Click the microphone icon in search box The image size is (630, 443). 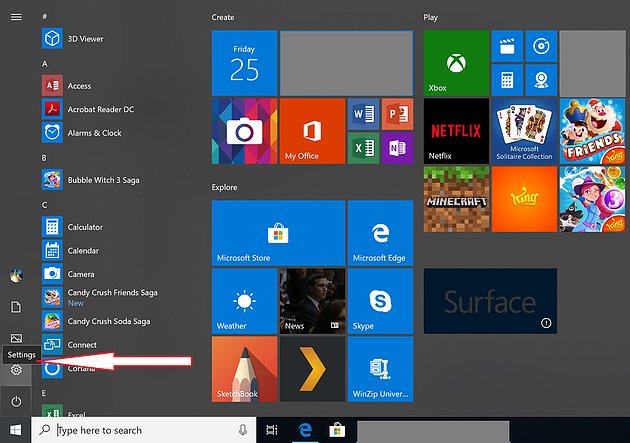pyautogui.click(x=243, y=430)
